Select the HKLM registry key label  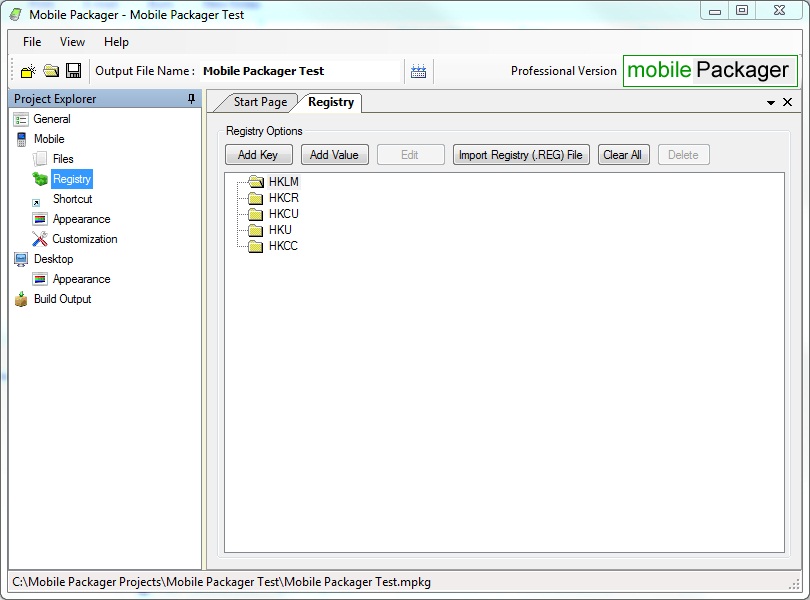pos(284,182)
